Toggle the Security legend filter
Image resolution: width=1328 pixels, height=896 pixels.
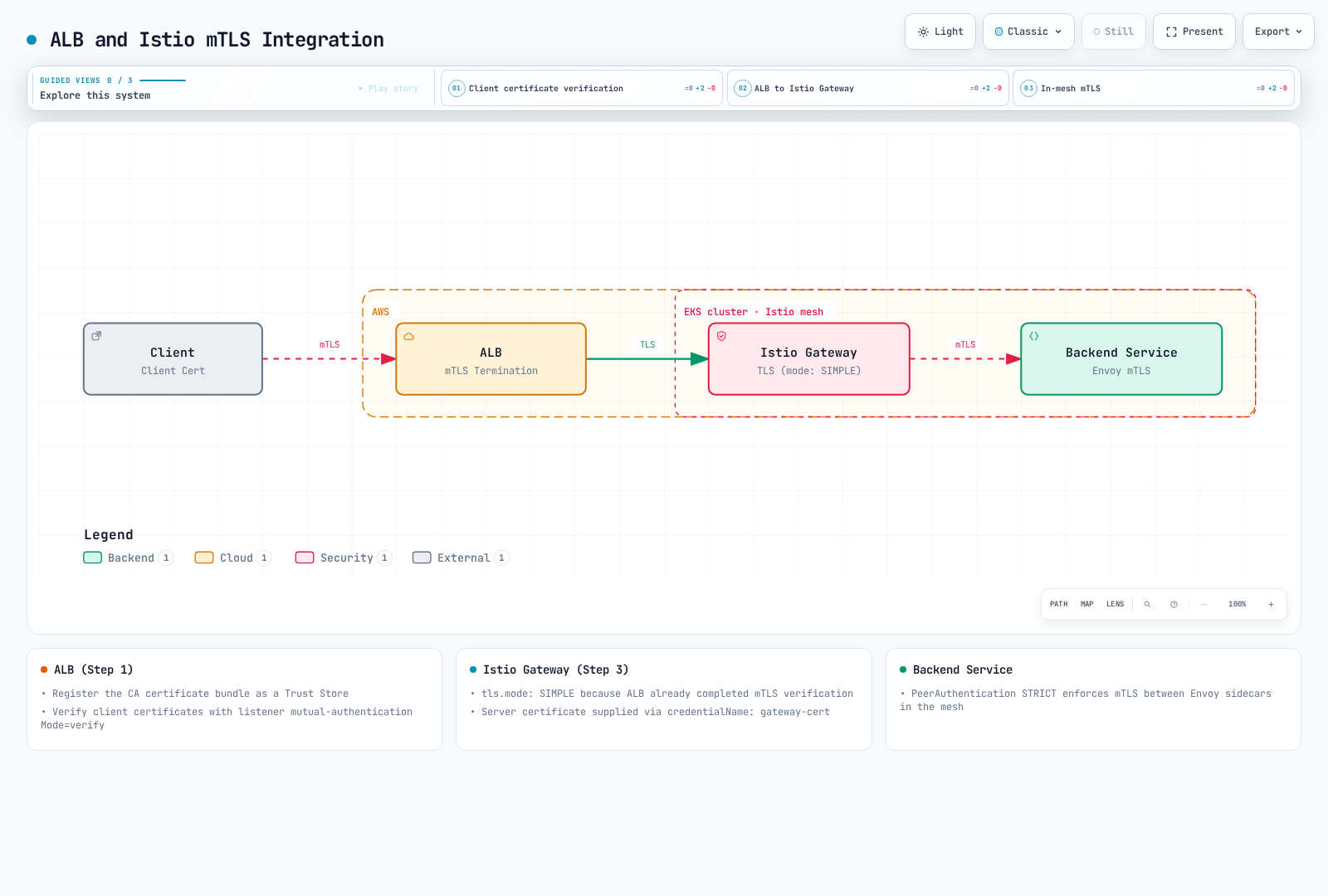tap(344, 558)
